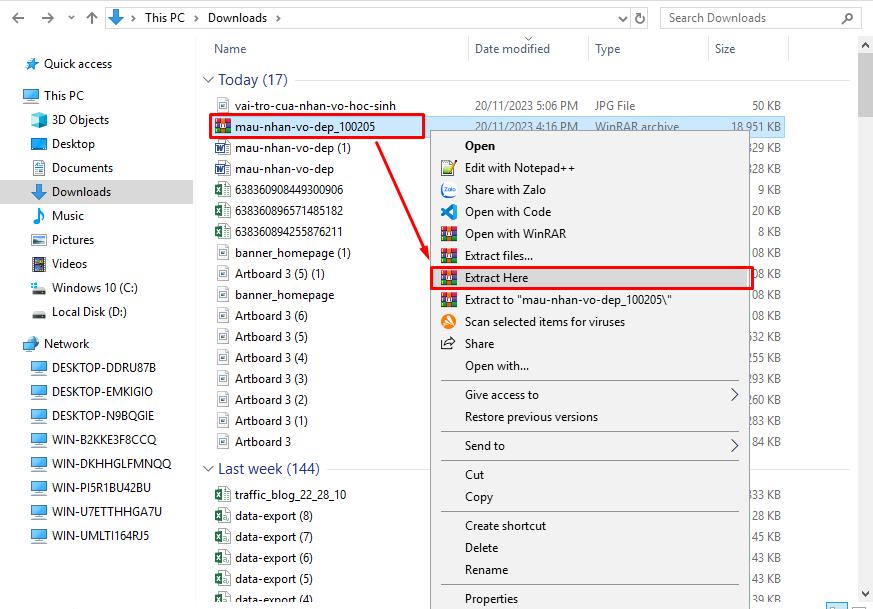Open the address bar history dropdown

619,18
